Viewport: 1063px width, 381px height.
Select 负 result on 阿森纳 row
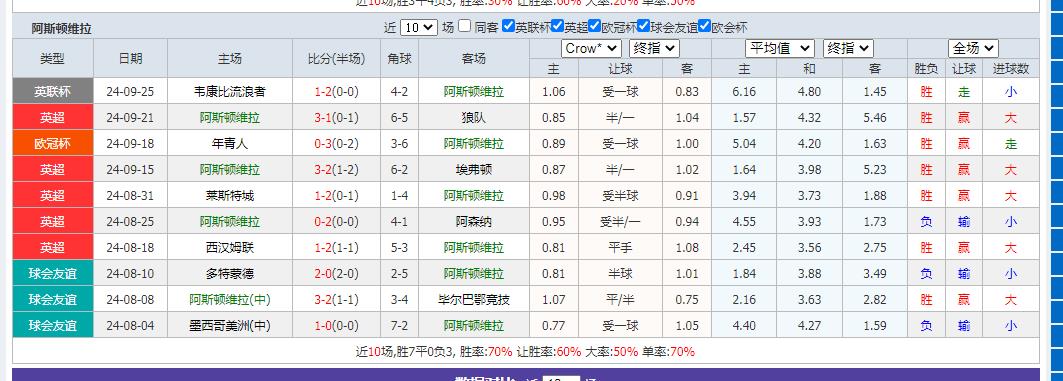926,222
